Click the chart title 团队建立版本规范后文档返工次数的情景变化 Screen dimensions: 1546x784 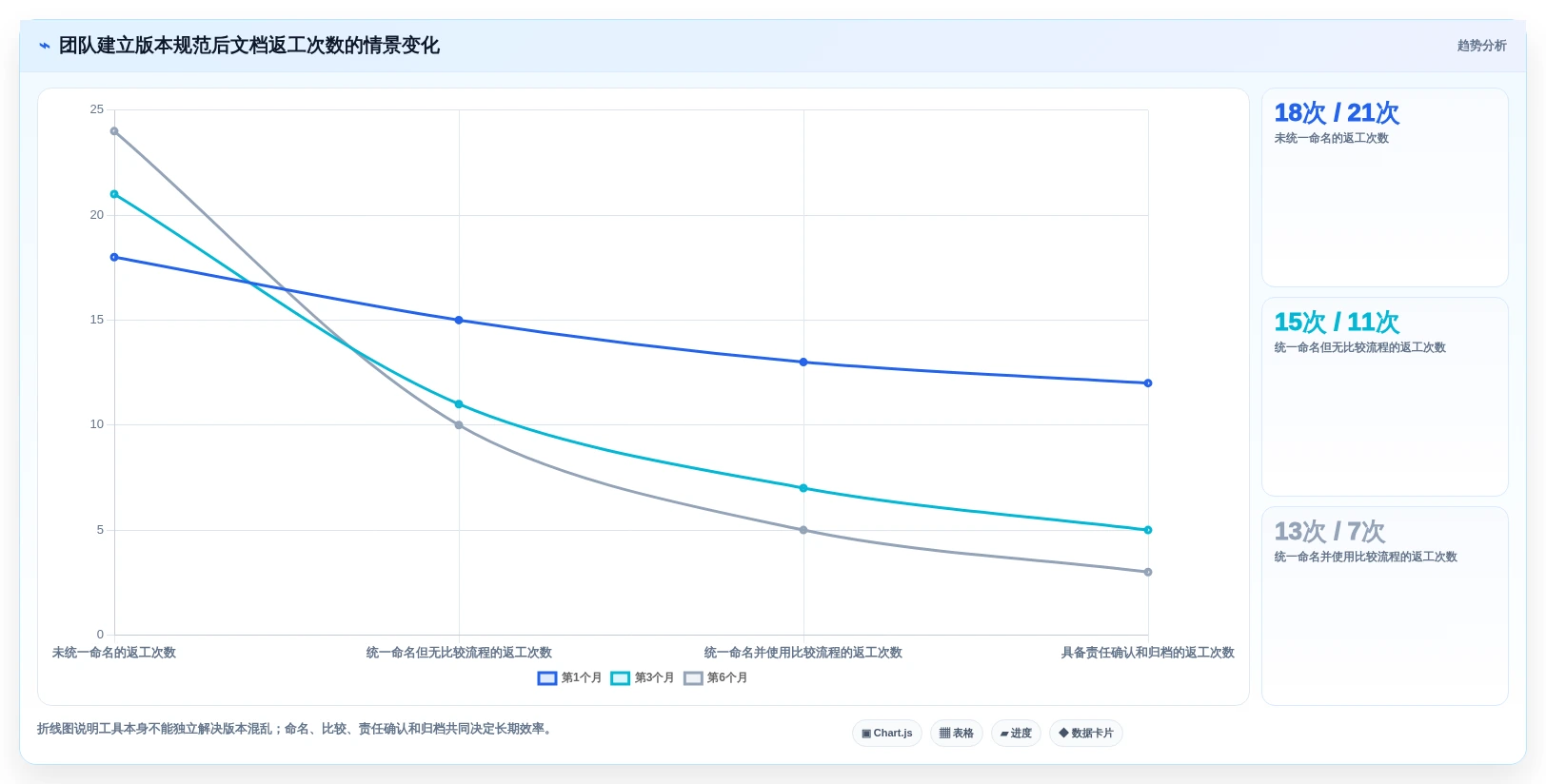(x=249, y=46)
